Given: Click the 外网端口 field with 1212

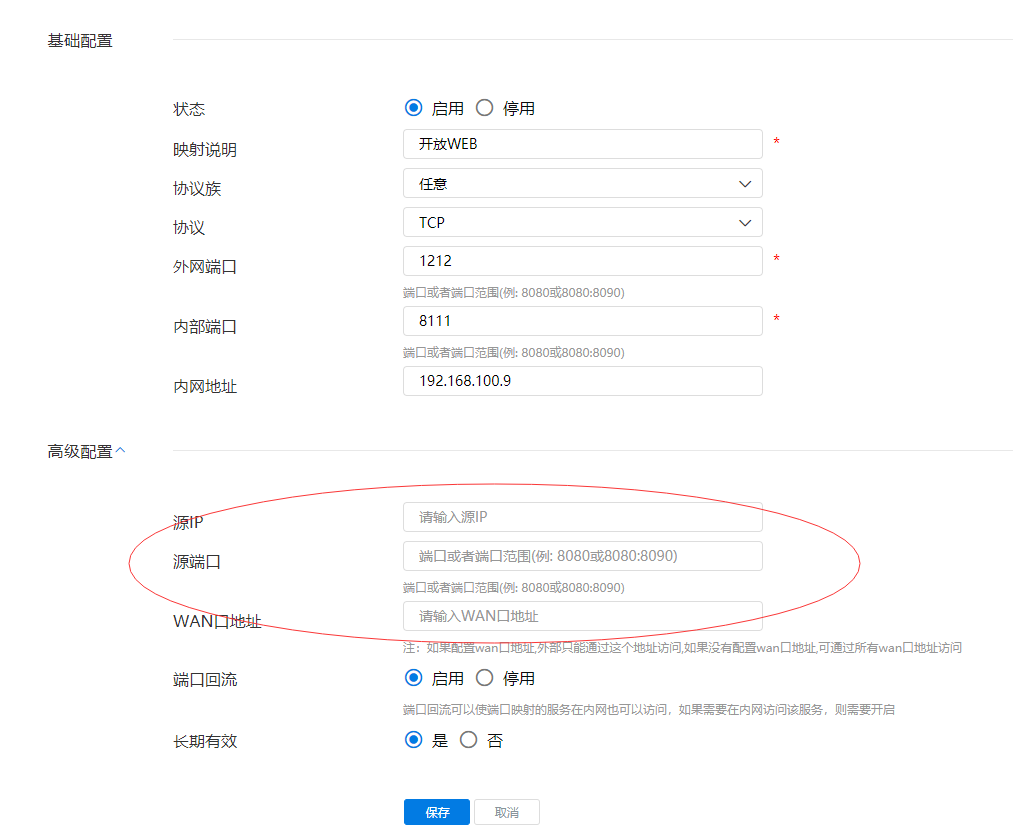Looking at the screenshot, I should (x=582, y=261).
